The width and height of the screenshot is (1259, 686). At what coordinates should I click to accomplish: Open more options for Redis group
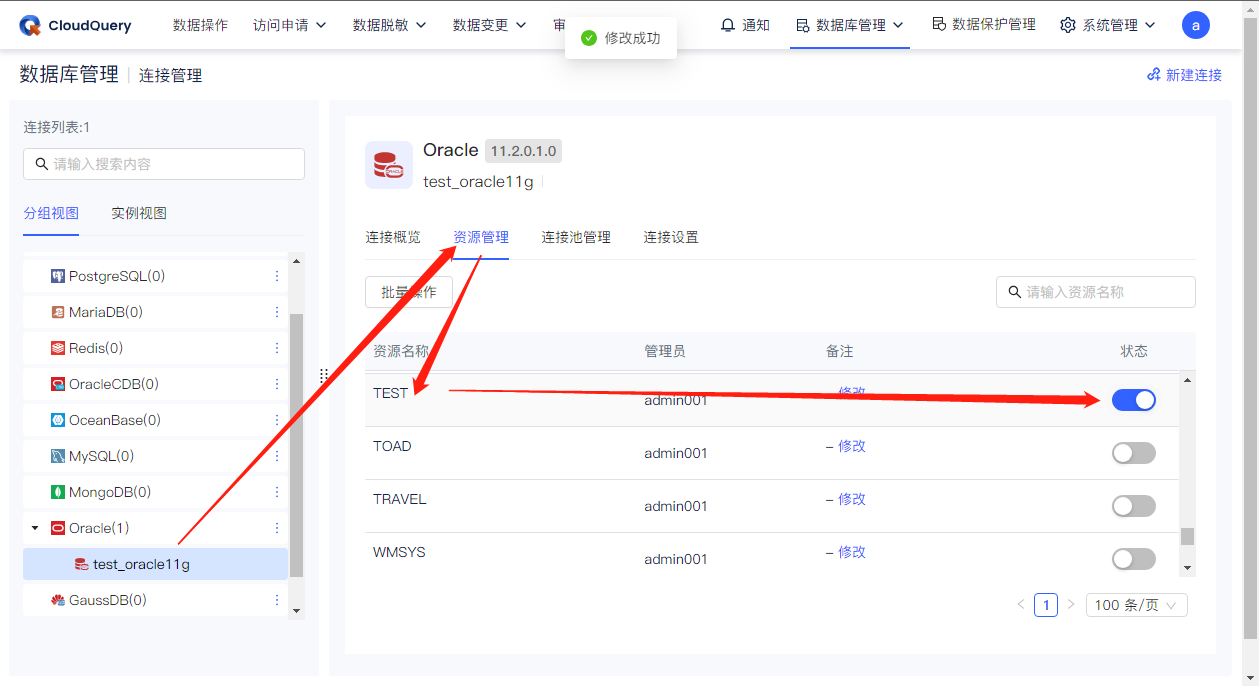[277, 348]
